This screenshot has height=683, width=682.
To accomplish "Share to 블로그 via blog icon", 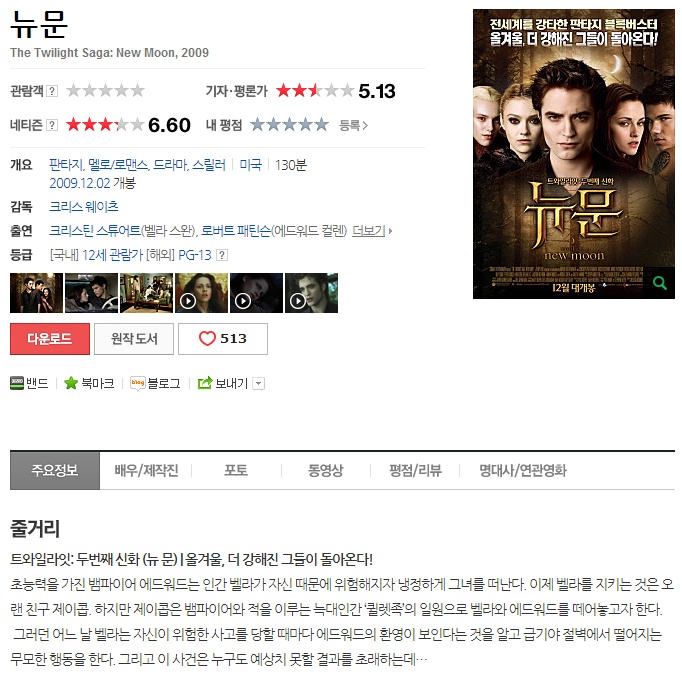I will point(138,383).
